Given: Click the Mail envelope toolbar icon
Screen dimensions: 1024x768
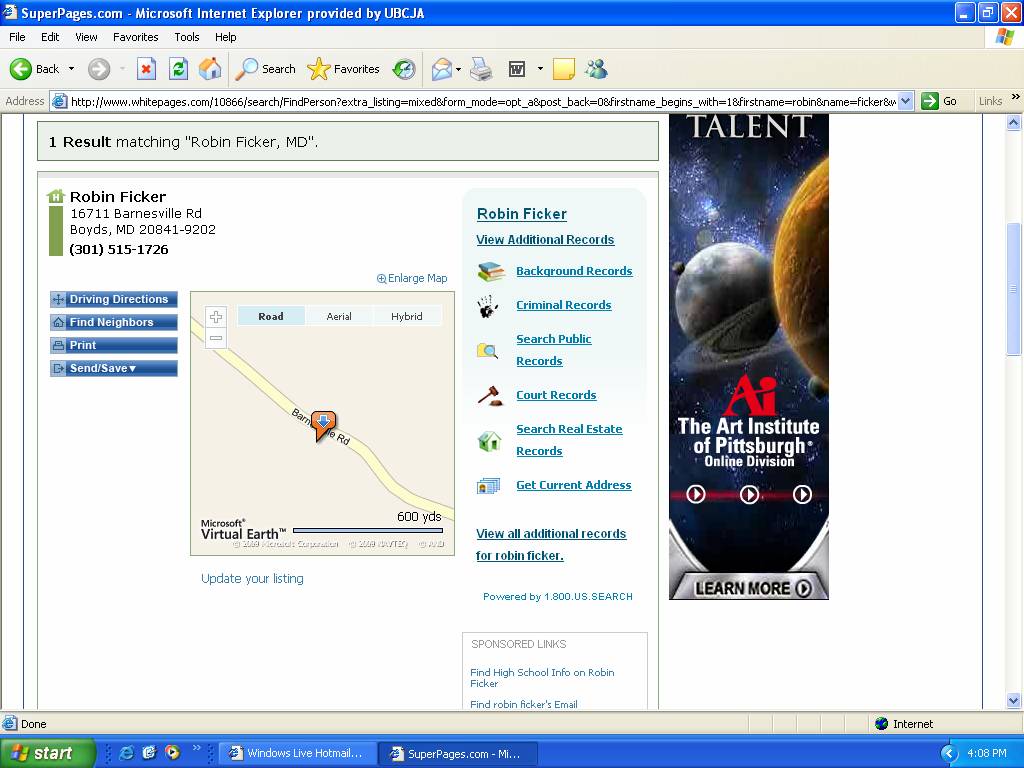Looking at the screenshot, I should coord(442,69).
